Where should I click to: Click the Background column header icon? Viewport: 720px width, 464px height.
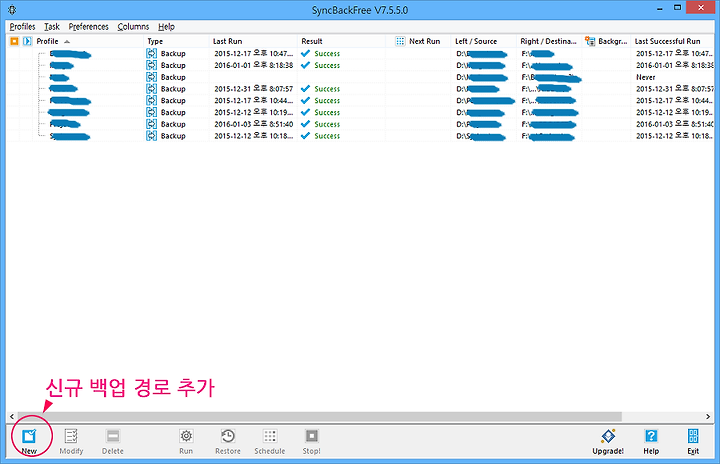click(x=590, y=41)
